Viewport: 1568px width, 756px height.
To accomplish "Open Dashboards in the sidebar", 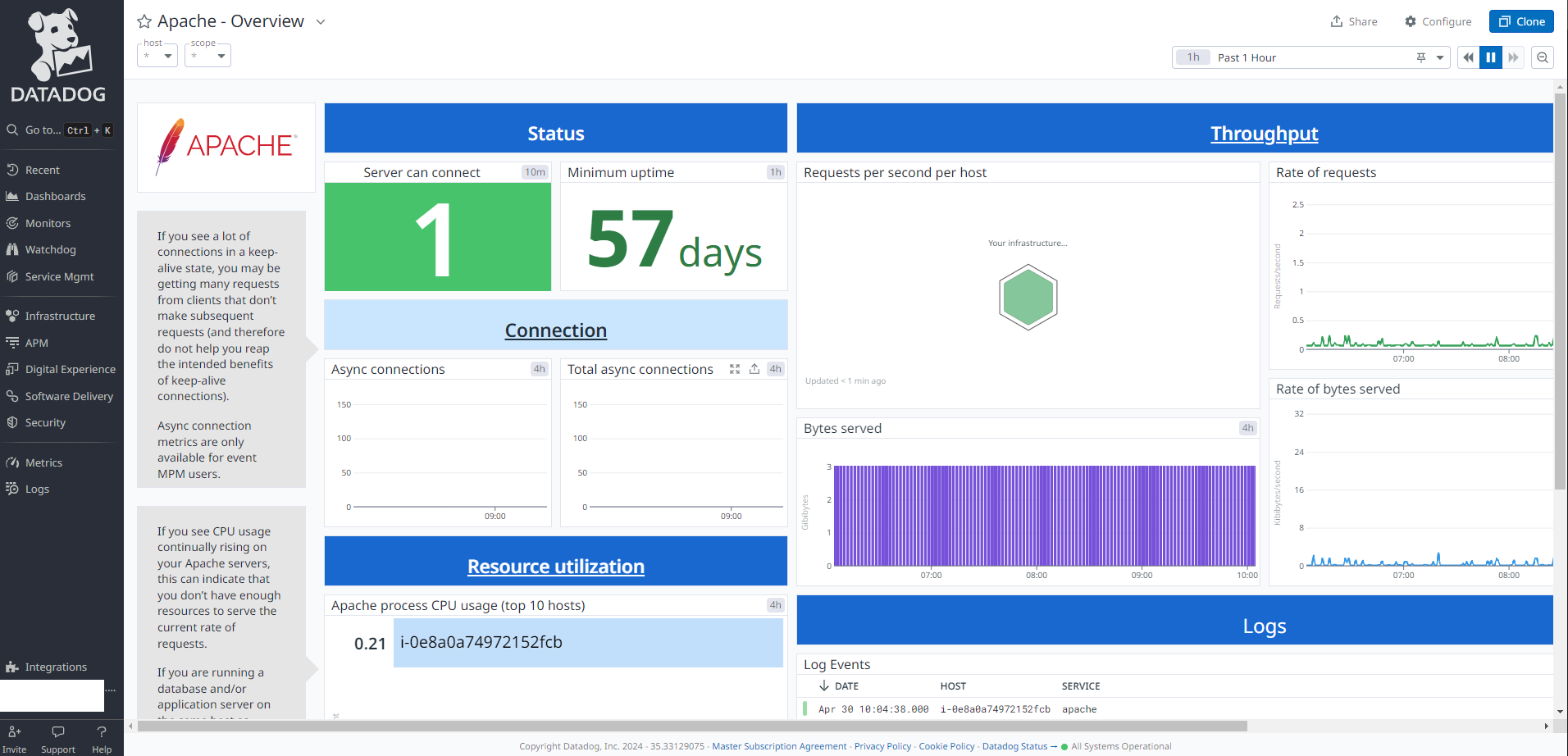I will click(55, 196).
